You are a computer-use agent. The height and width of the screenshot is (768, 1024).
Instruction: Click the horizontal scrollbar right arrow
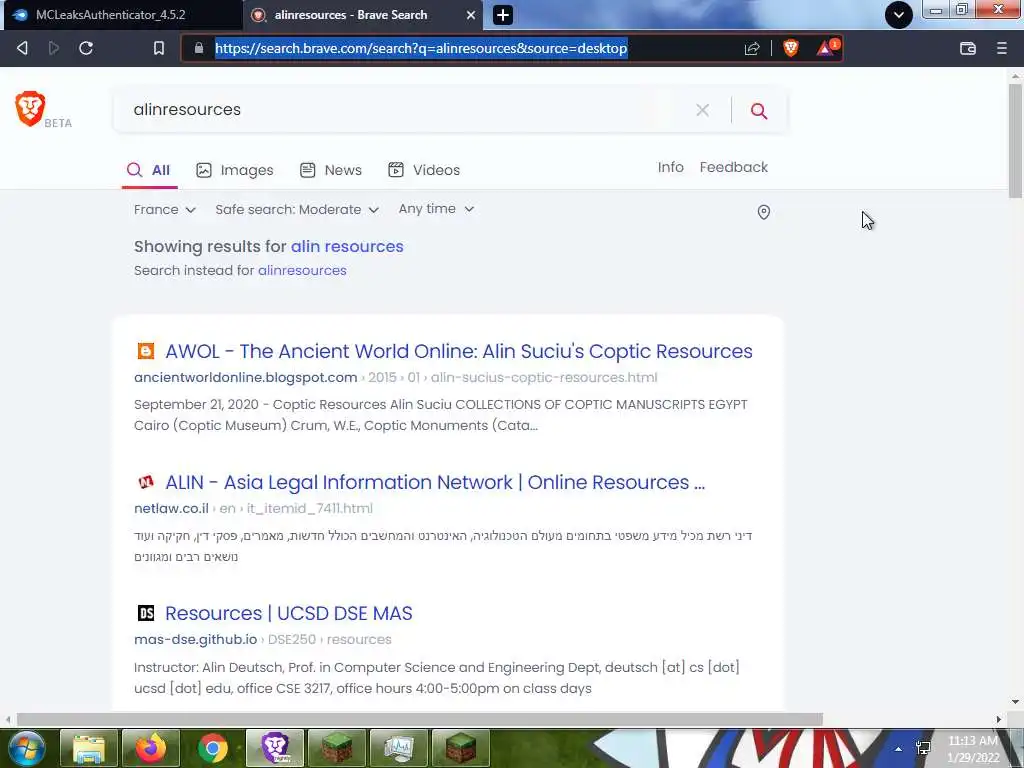(x=999, y=720)
